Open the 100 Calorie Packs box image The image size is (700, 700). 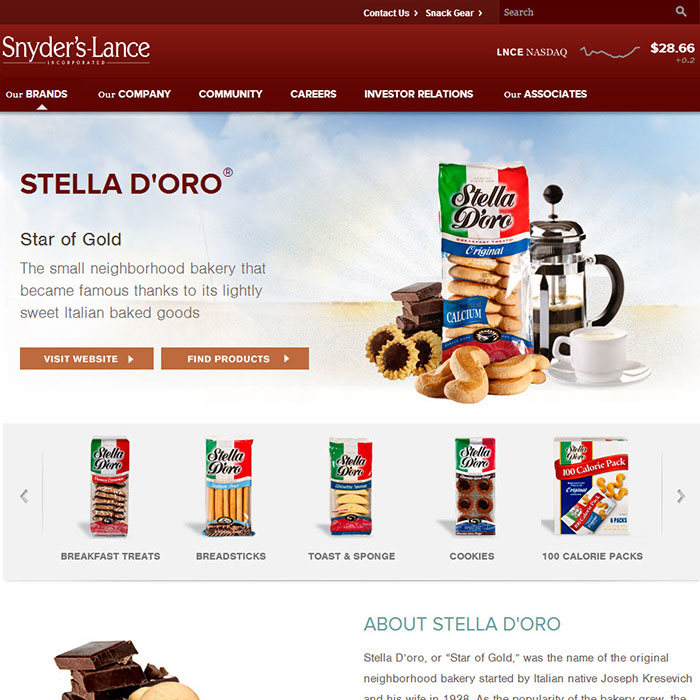click(x=591, y=486)
